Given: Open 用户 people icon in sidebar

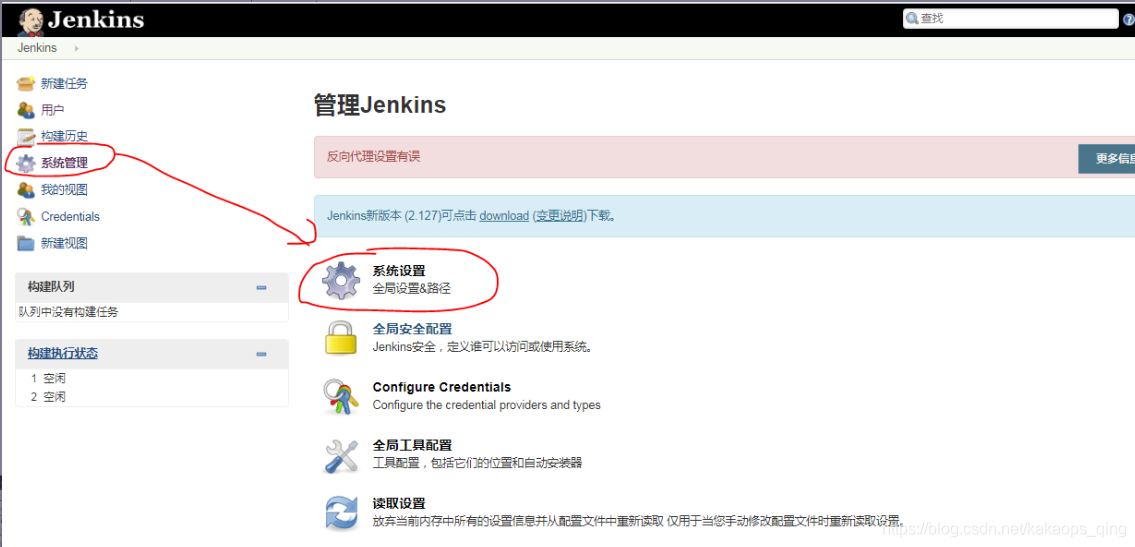Looking at the screenshot, I should [26, 110].
